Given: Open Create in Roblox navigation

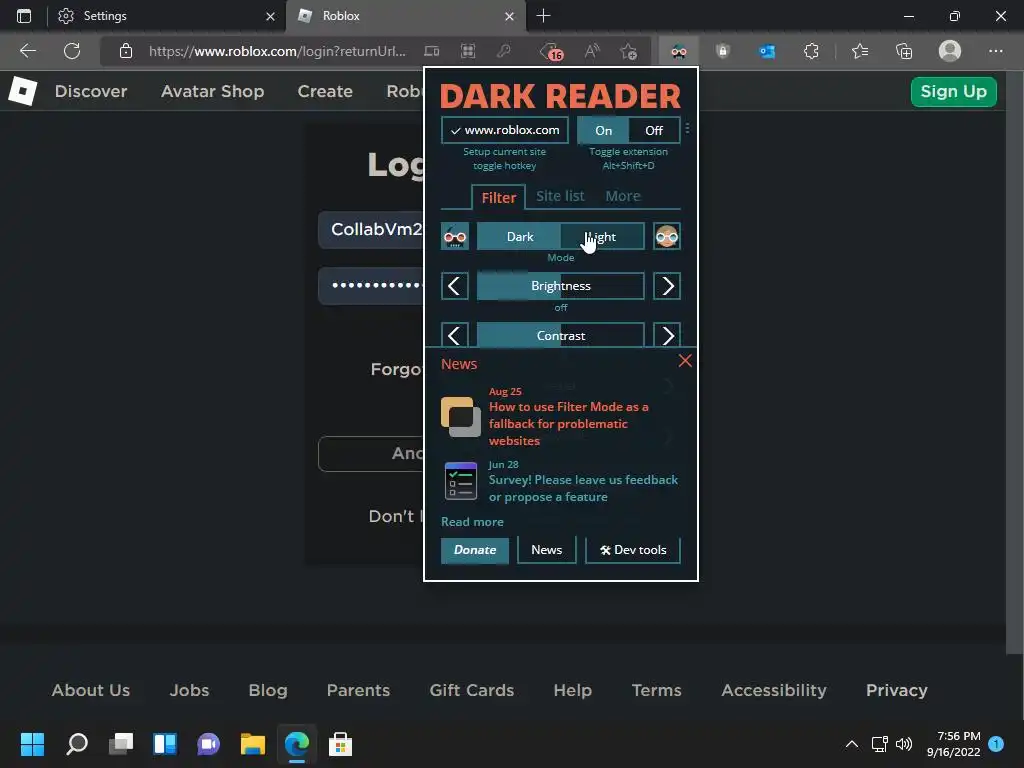Looking at the screenshot, I should point(325,91).
